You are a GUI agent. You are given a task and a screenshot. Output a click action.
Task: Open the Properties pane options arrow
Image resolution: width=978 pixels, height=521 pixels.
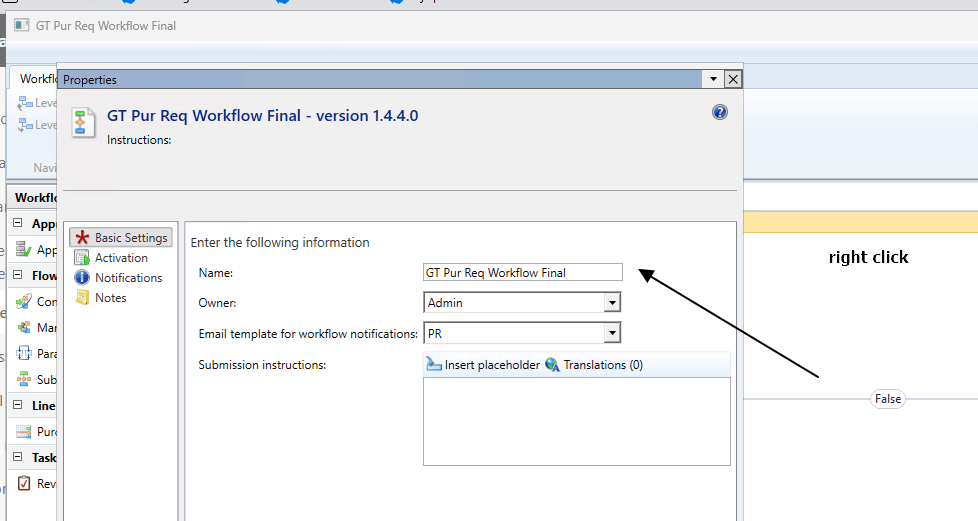[713, 79]
